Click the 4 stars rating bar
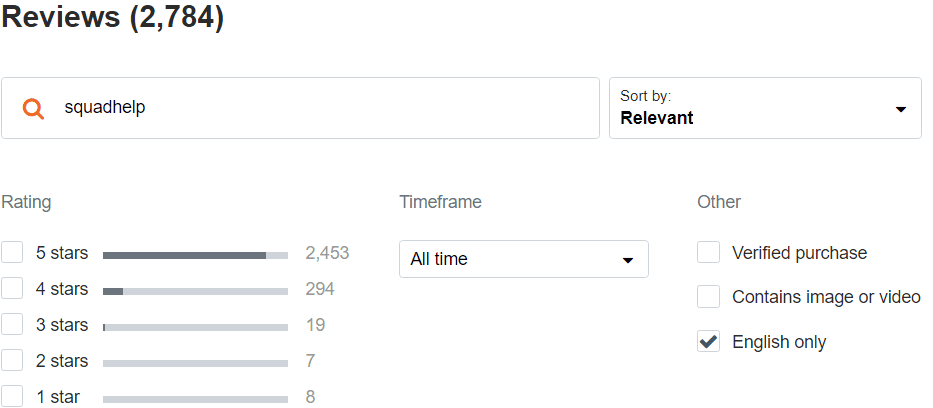This screenshot has height=408, width=933. (195, 291)
